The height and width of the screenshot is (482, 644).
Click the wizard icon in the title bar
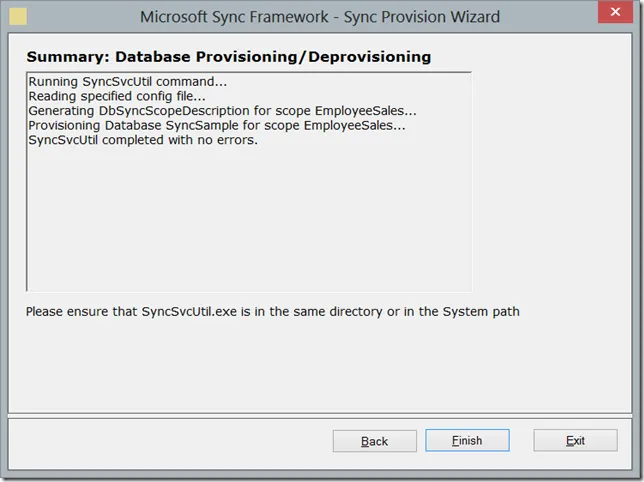click(18, 17)
